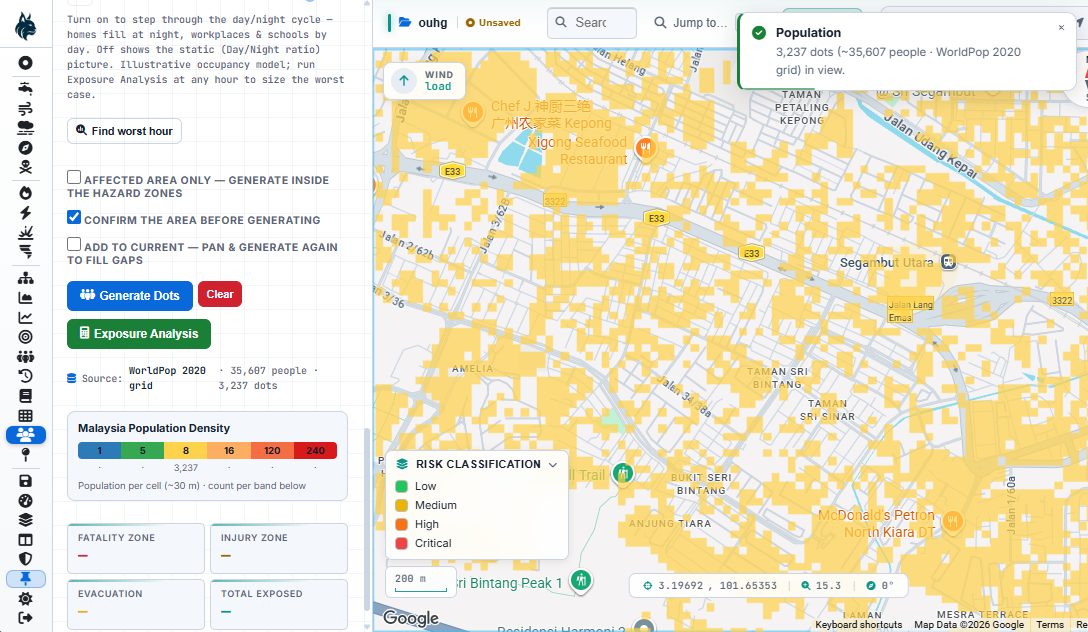
Task: Click the Total Exposed stat card
Action: [x=279, y=604]
